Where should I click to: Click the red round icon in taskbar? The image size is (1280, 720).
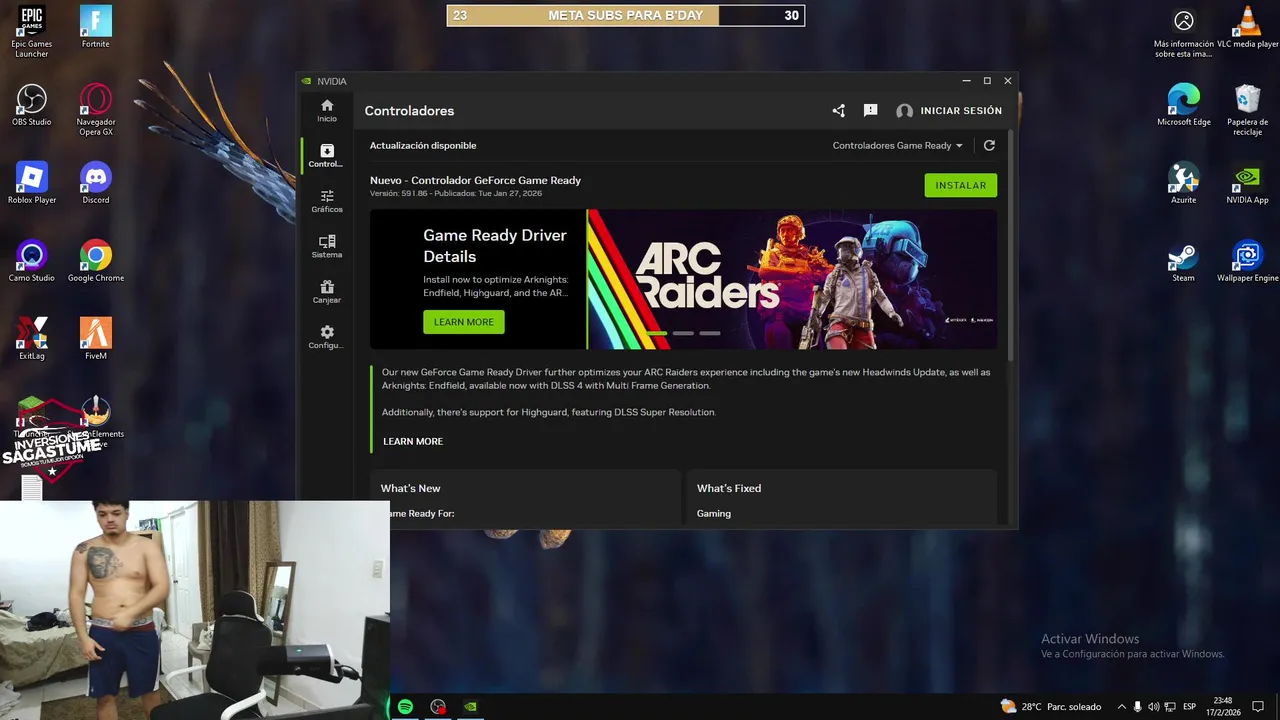438,707
